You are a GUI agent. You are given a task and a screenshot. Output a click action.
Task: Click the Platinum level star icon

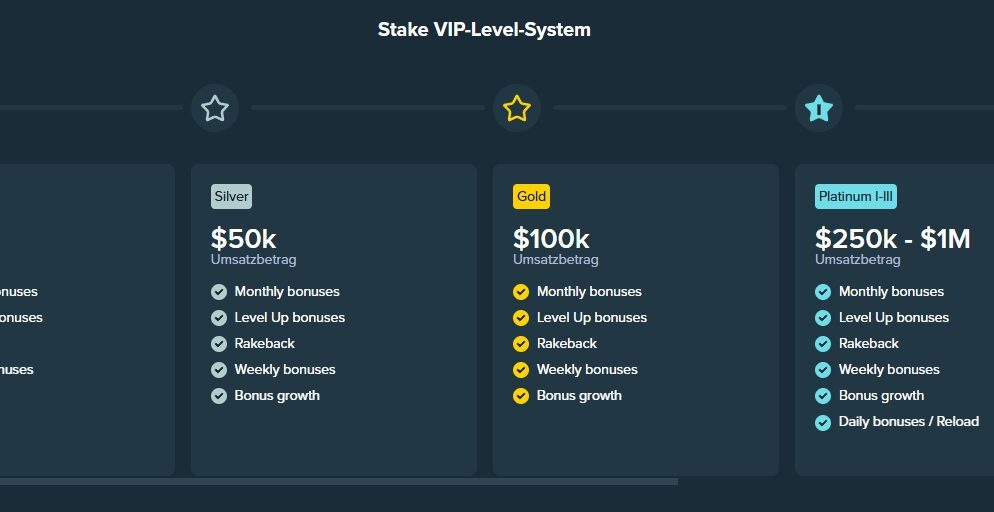click(819, 108)
